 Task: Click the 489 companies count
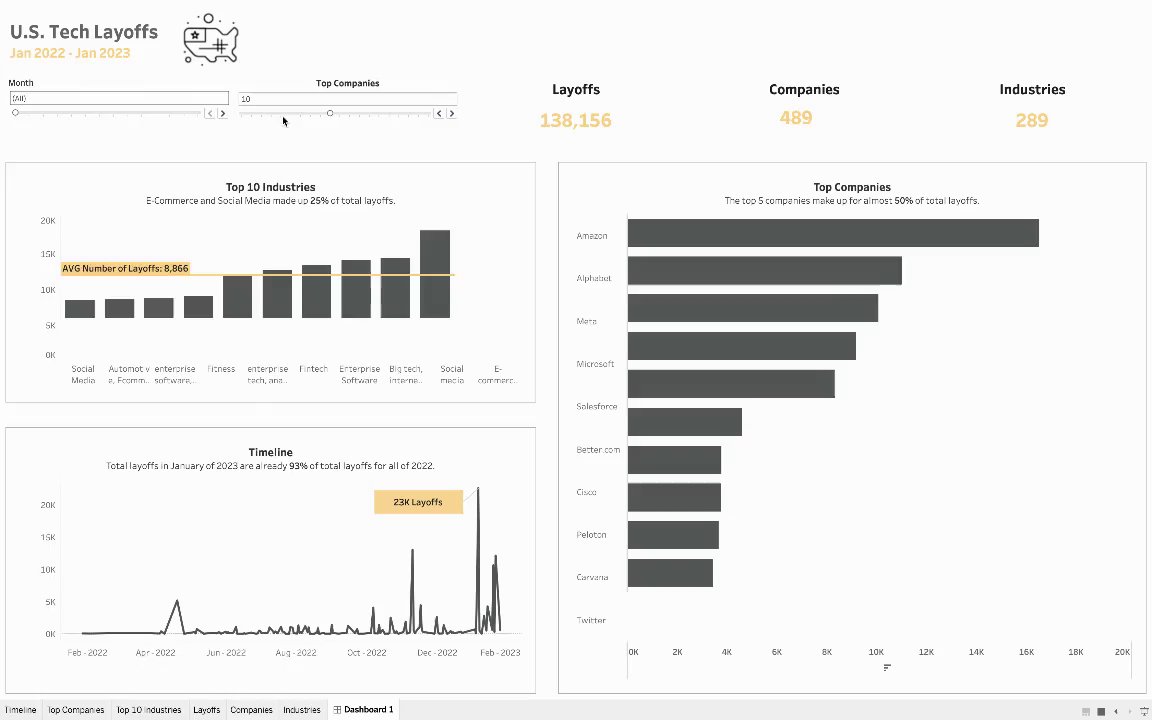pyautogui.click(x=796, y=118)
